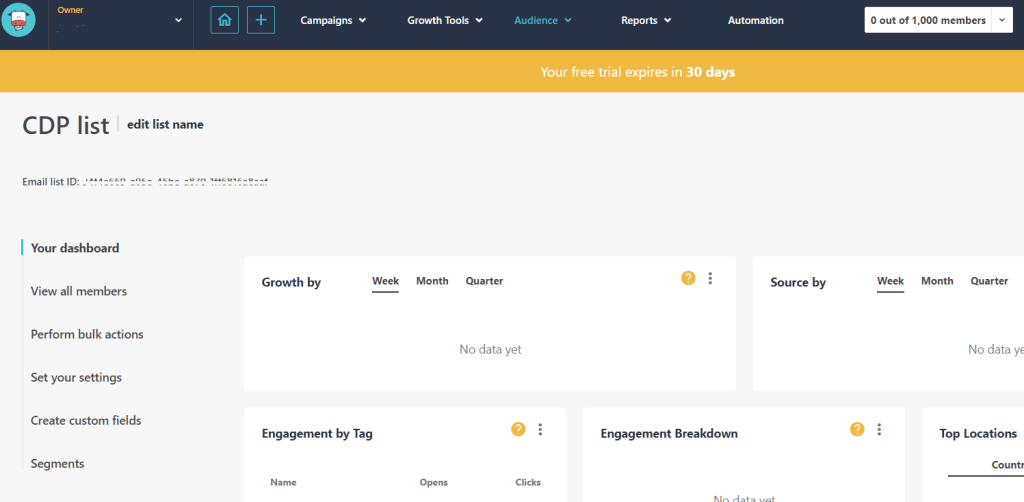The width and height of the screenshot is (1024, 502).
Task: Open the Reports dropdown menu
Action: [x=645, y=20]
